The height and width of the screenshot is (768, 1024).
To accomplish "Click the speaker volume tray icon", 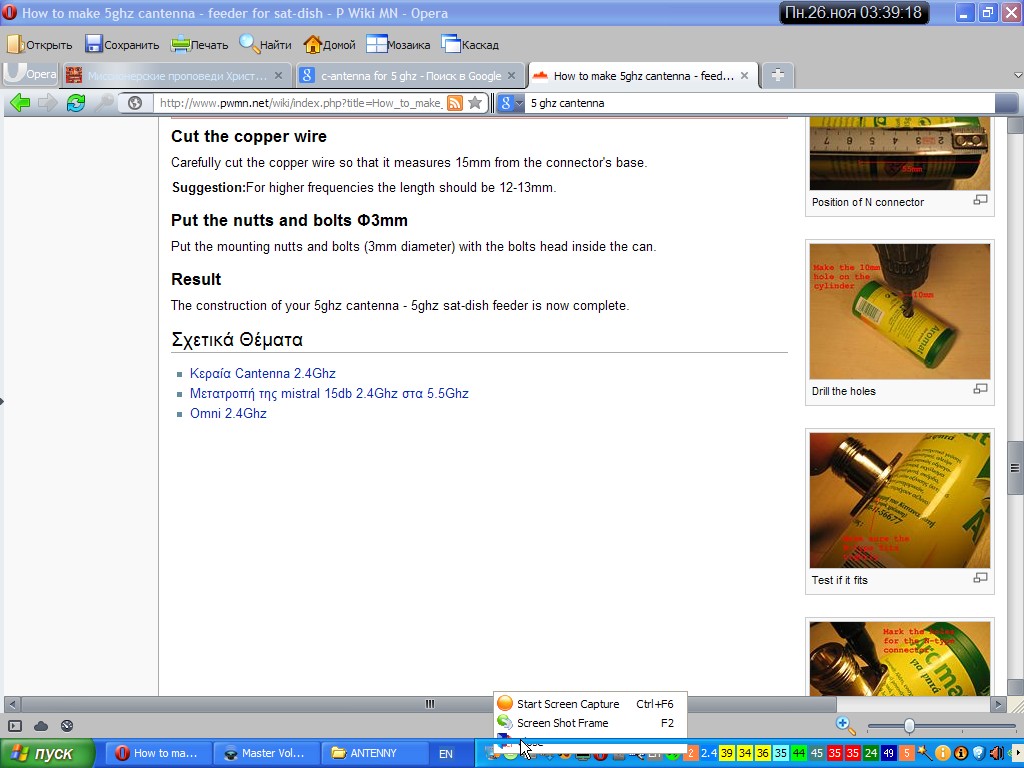I will [997, 754].
